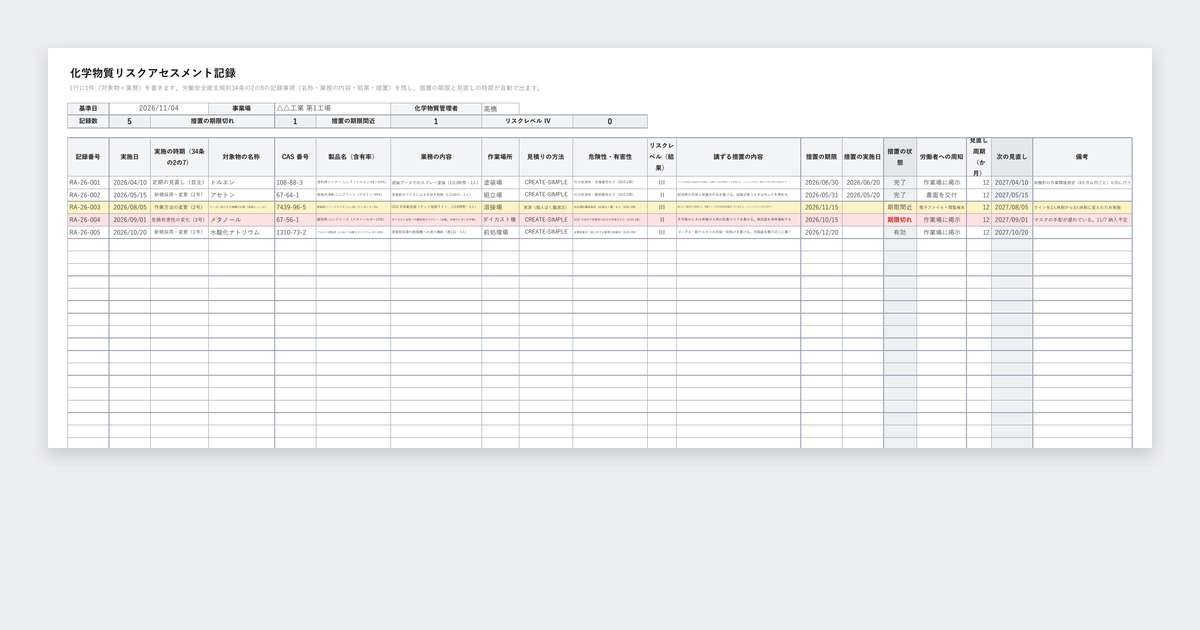Select record number RA-26-002
Viewport: 1200px width, 630px height.
pyautogui.click(x=88, y=195)
